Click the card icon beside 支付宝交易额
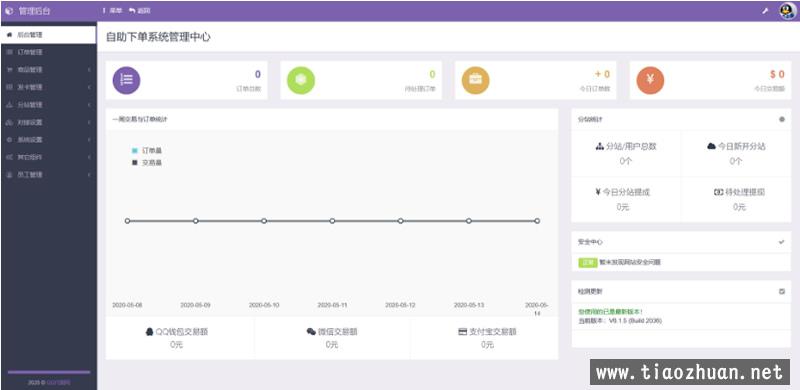The height and width of the screenshot is (390, 800). click(463, 332)
